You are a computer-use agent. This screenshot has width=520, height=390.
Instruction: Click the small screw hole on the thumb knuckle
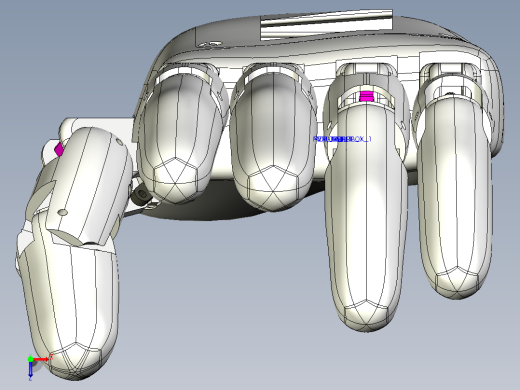63,212
